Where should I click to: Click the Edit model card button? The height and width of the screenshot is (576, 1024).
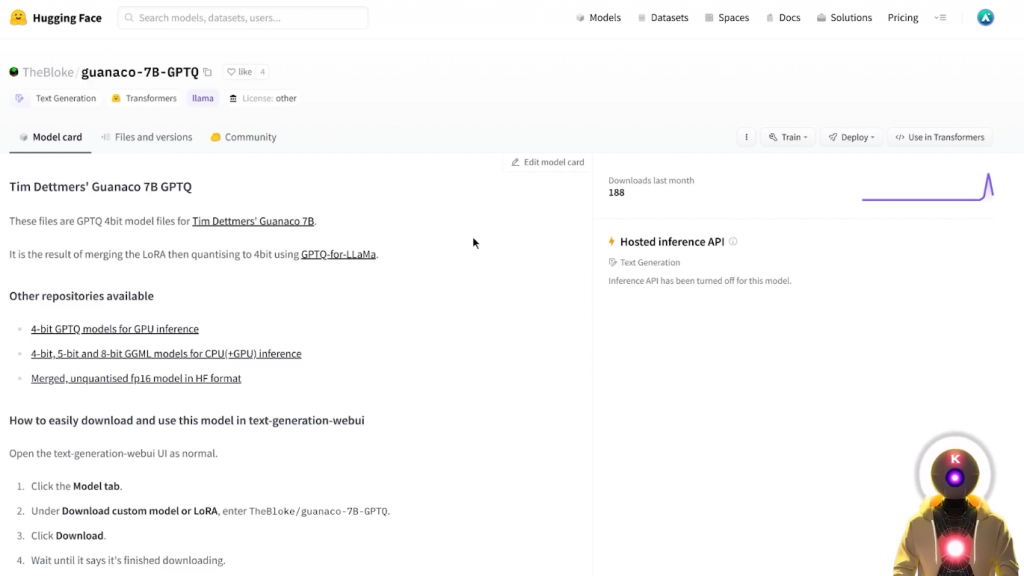tap(547, 162)
